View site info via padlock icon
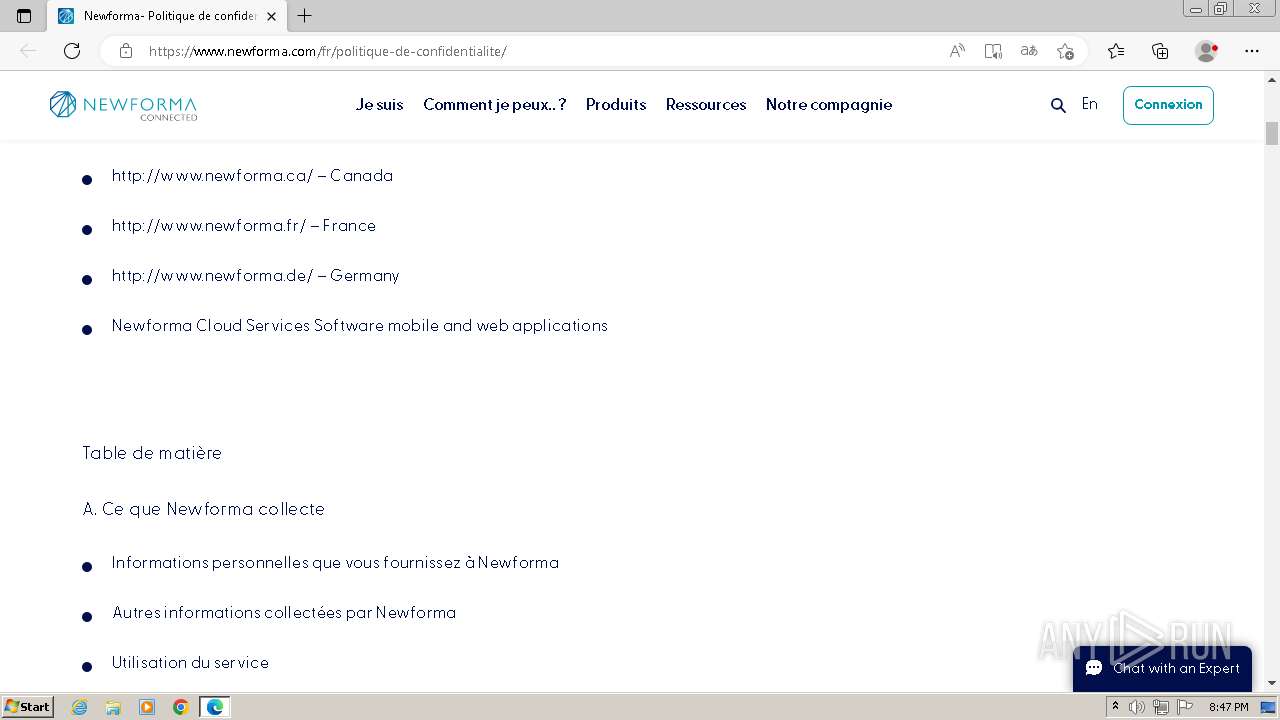This screenshot has height=720, width=1280. tap(126, 51)
